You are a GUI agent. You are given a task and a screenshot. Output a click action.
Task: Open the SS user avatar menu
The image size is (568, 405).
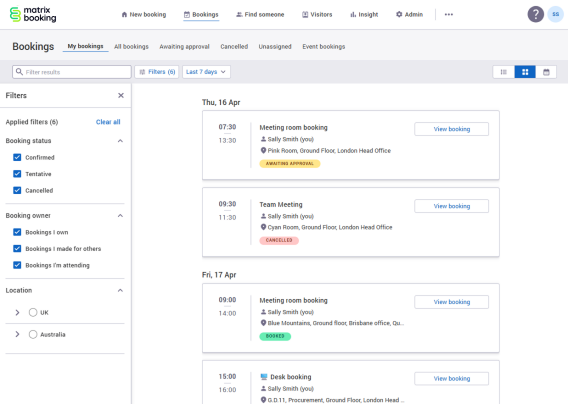(x=555, y=14)
